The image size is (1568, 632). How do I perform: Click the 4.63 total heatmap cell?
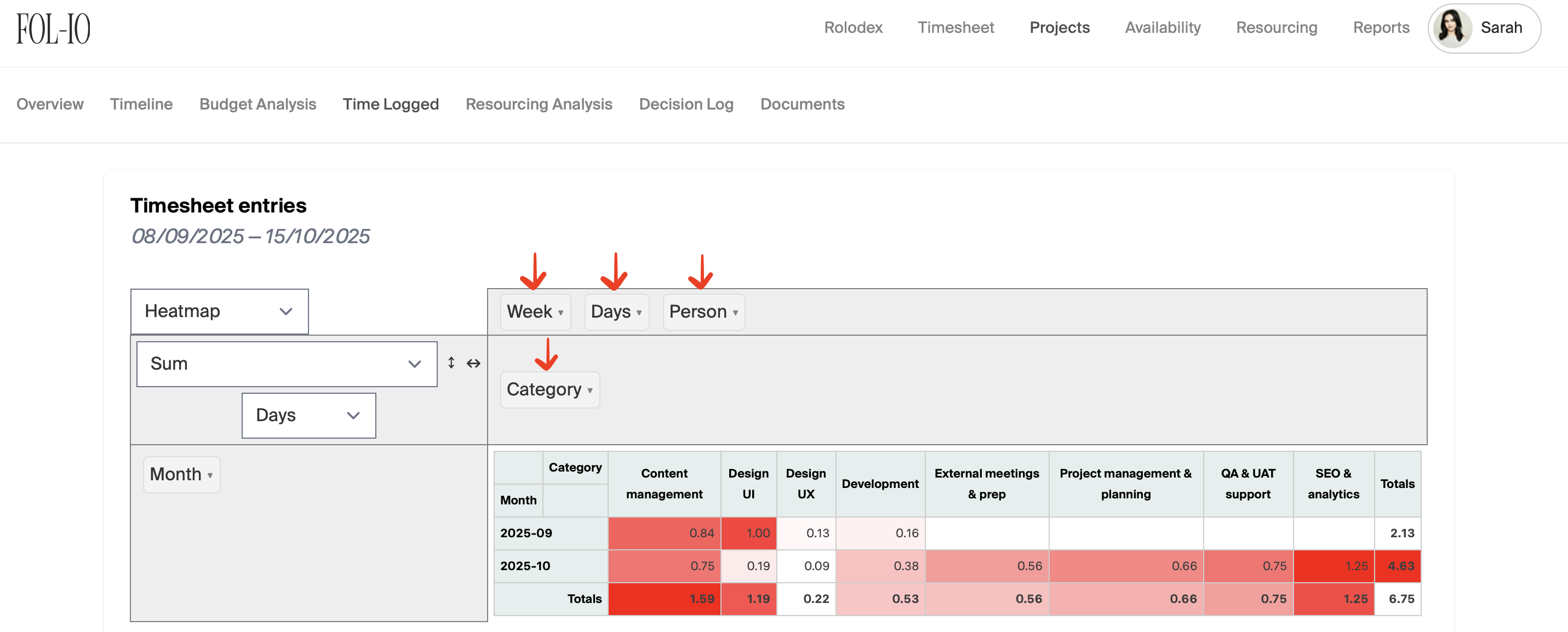tap(1397, 566)
